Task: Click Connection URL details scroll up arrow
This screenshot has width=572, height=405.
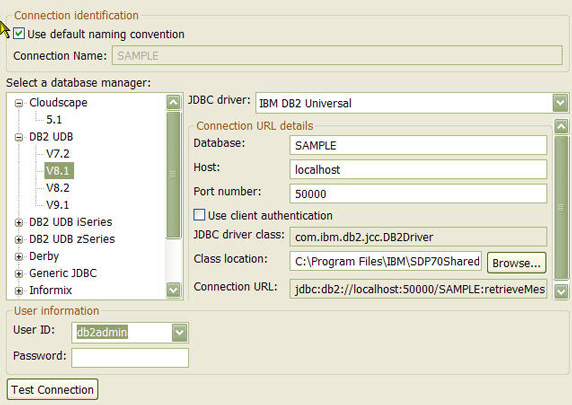Action: pyautogui.click(x=561, y=127)
